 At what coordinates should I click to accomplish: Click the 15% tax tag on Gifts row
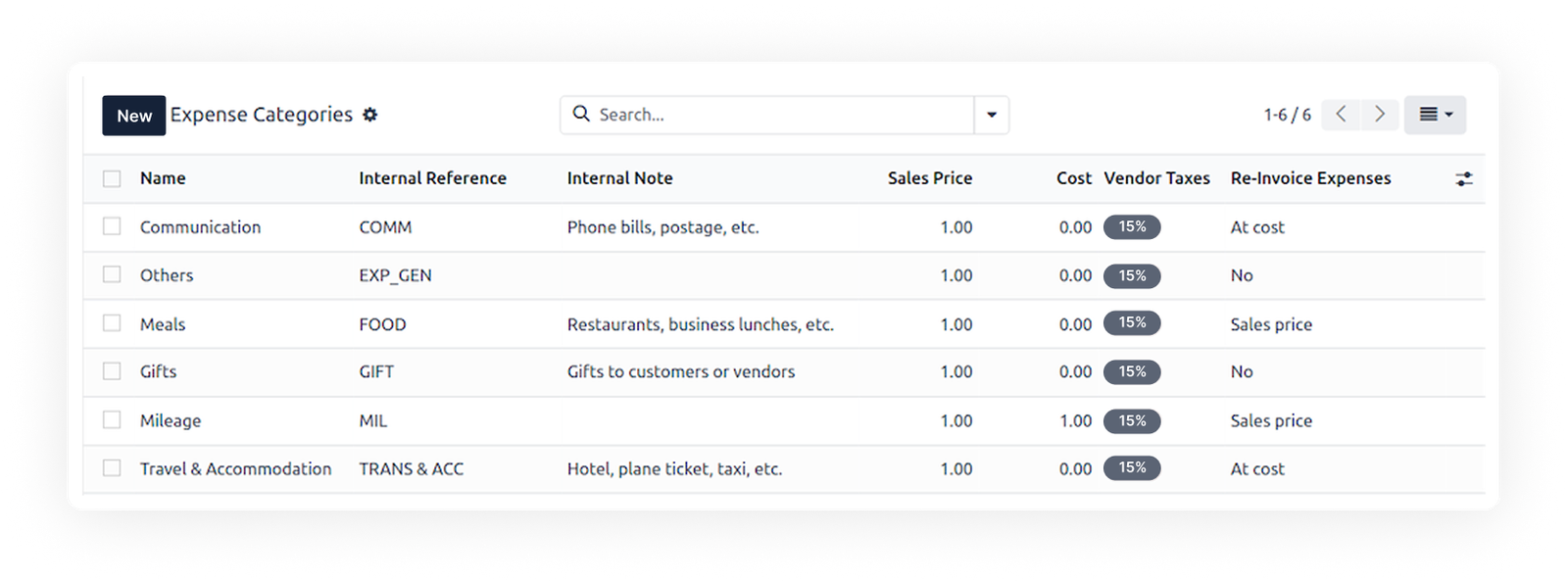pos(1132,372)
